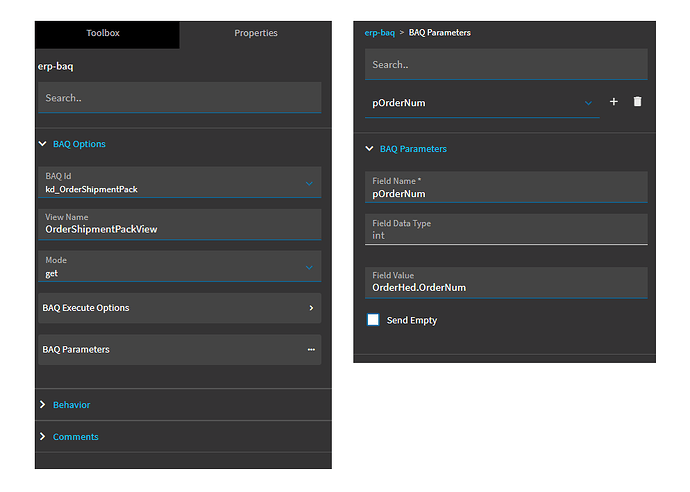690x492 pixels.
Task: Expand the Comments section
Action: (x=43, y=436)
